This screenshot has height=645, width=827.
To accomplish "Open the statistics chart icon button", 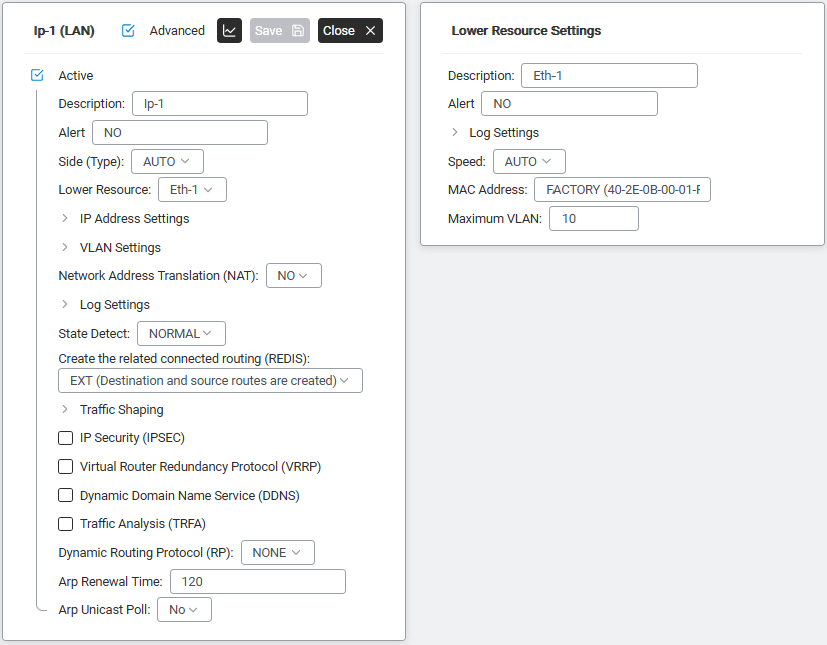I will (230, 31).
